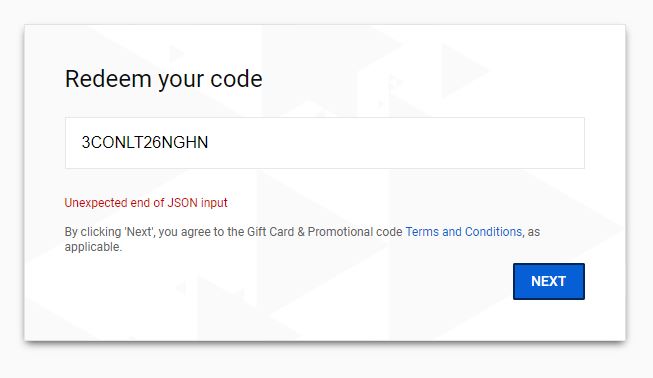653x378 pixels.
Task: Click the 'Redeem your code' heading
Action: pos(164,79)
